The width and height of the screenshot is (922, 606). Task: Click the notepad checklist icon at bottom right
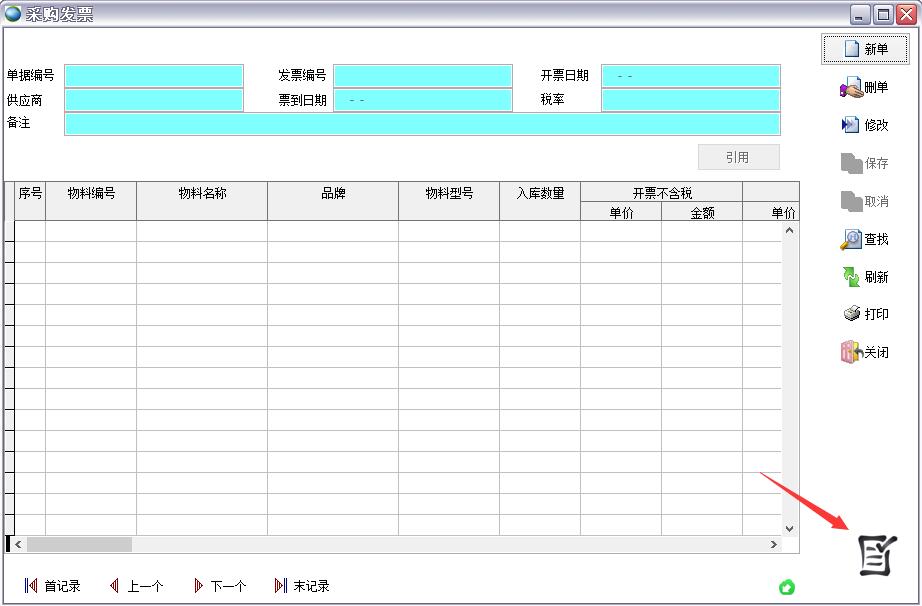coord(877,555)
